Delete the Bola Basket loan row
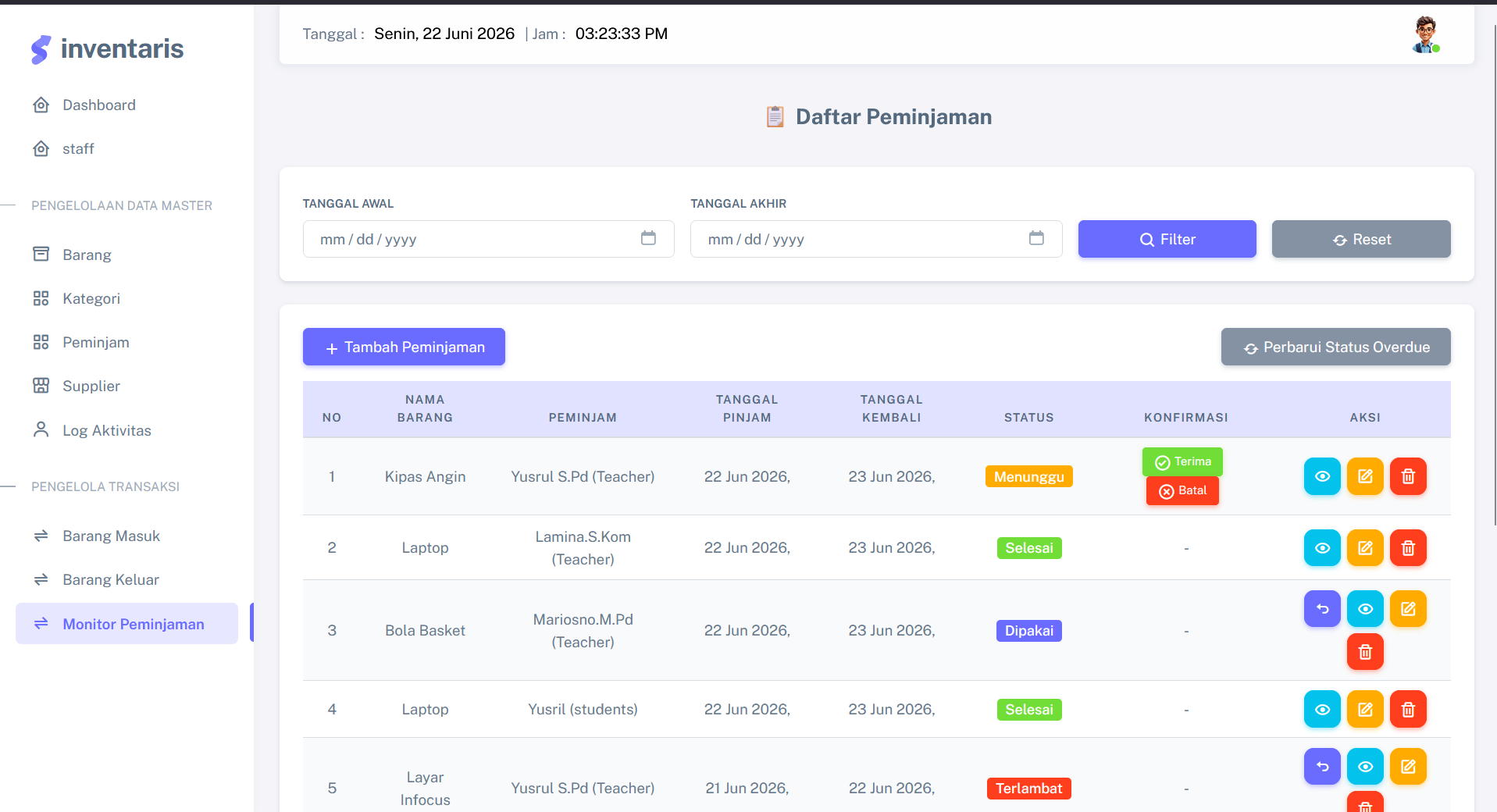Image resolution: width=1497 pixels, height=812 pixels. (1365, 652)
